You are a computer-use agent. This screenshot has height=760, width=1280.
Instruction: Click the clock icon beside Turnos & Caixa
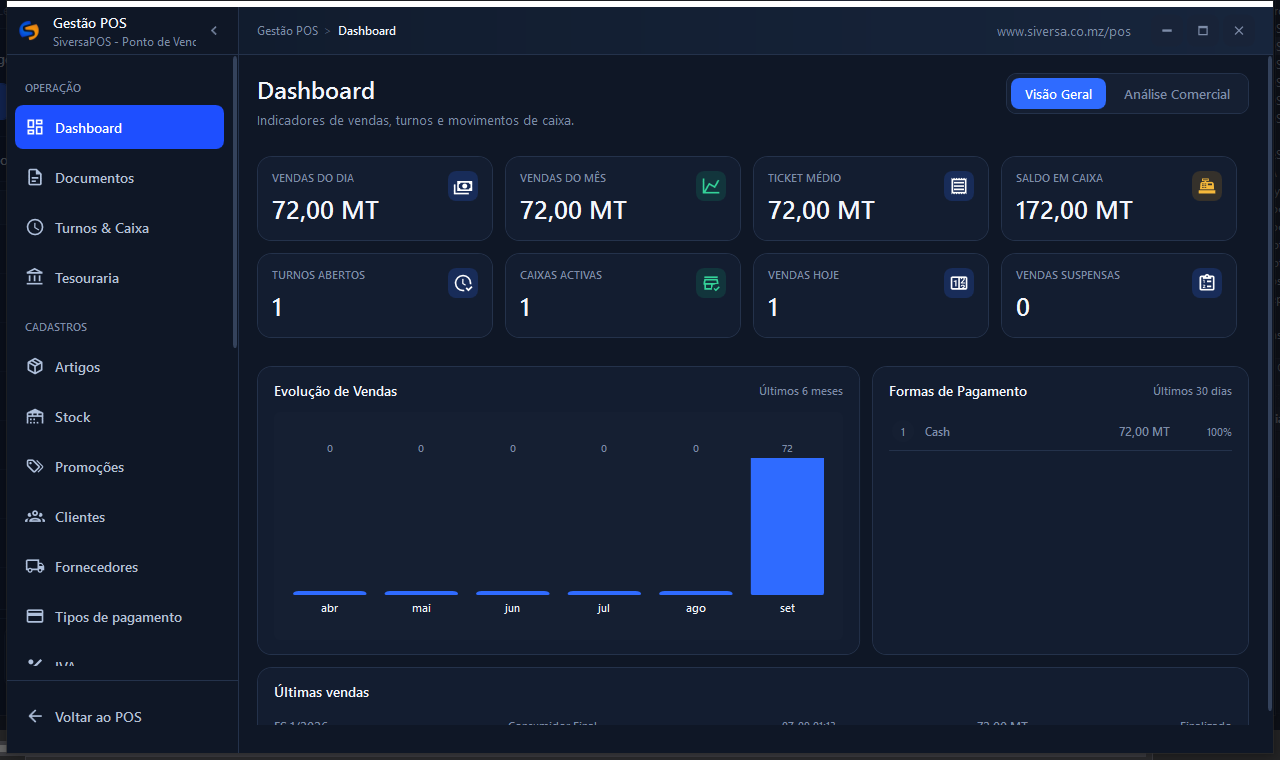[x=35, y=228]
